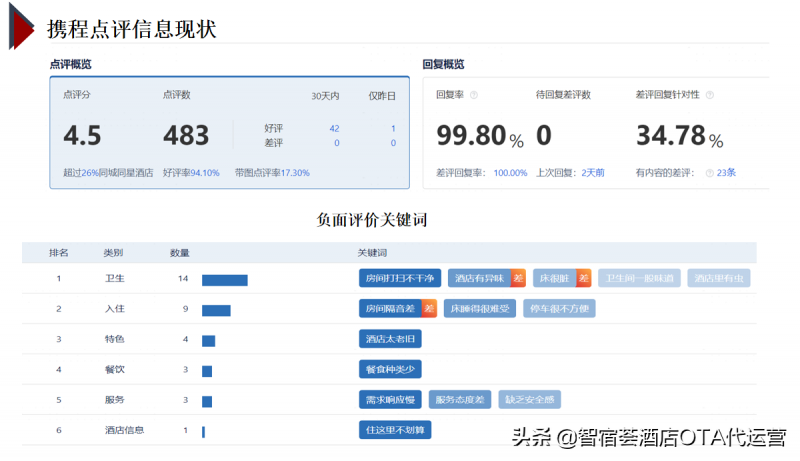Select the 酒店太老旧 keyword tag

click(390, 339)
